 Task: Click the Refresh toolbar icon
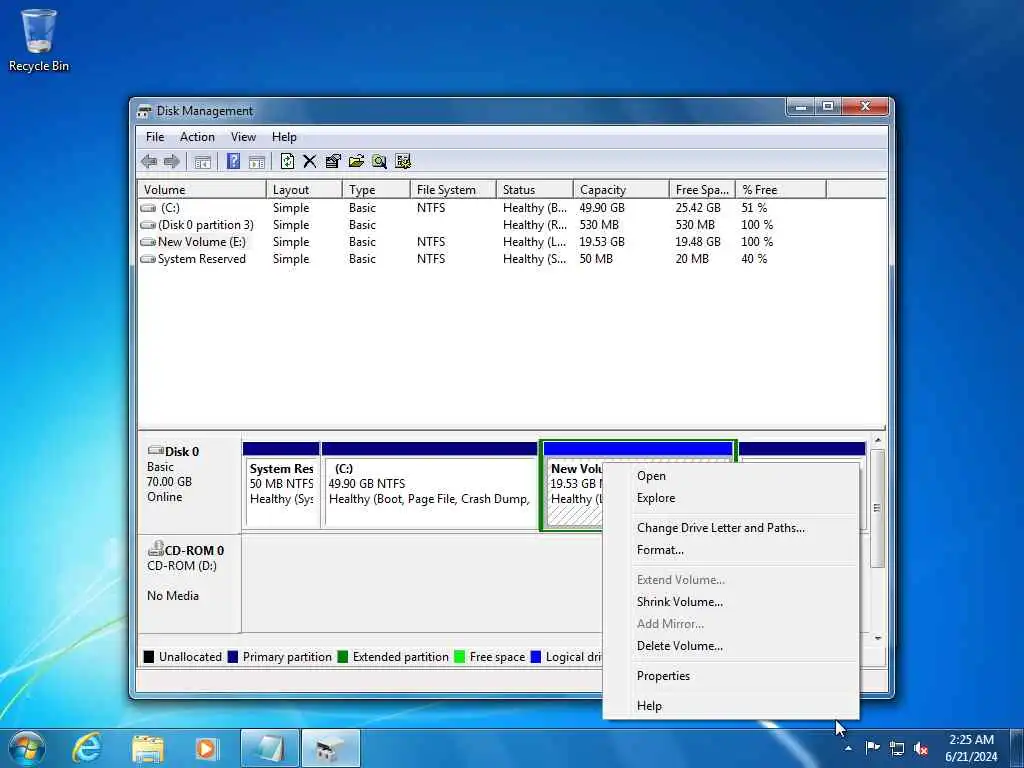click(x=287, y=161)
